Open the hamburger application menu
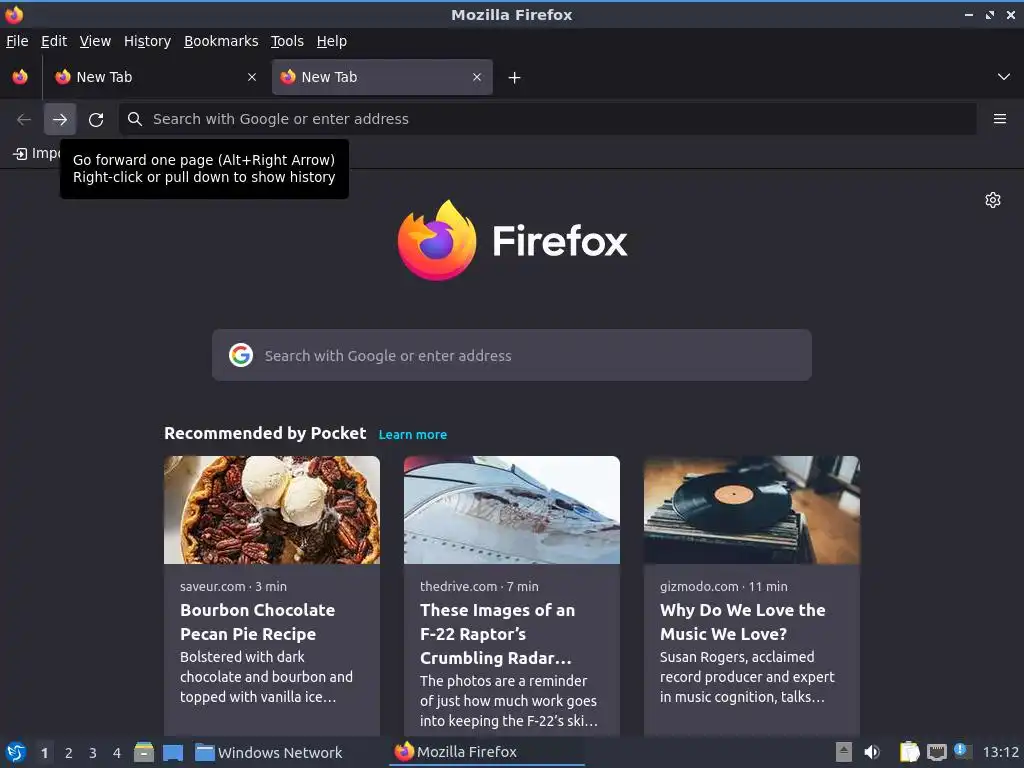The width and height of the screenshot is (1024, 768). (x=999, y=119)
